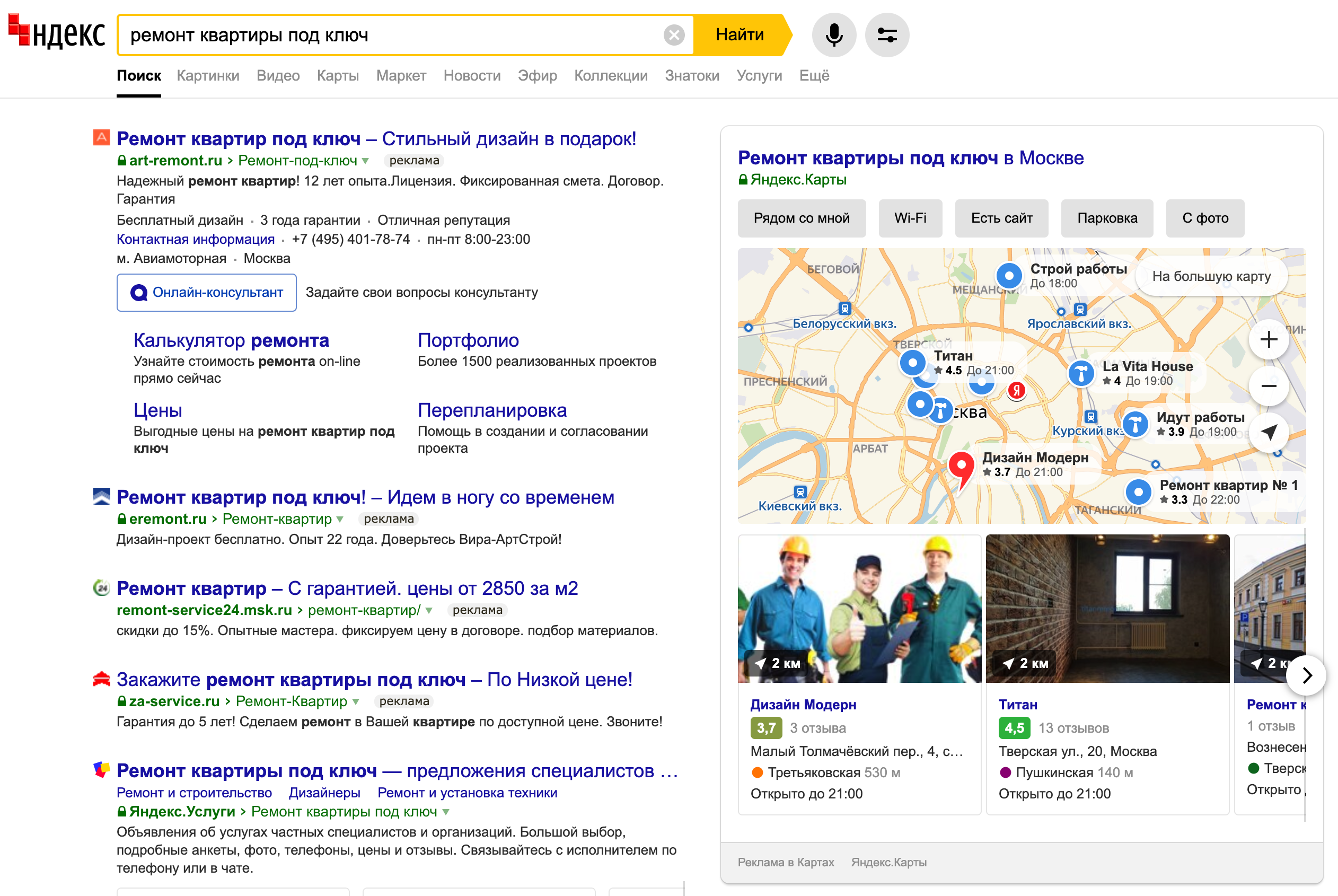Screen dimensions: 1338x896
Task: Click the Ремонт и строительство link
Action: [194, 793]
